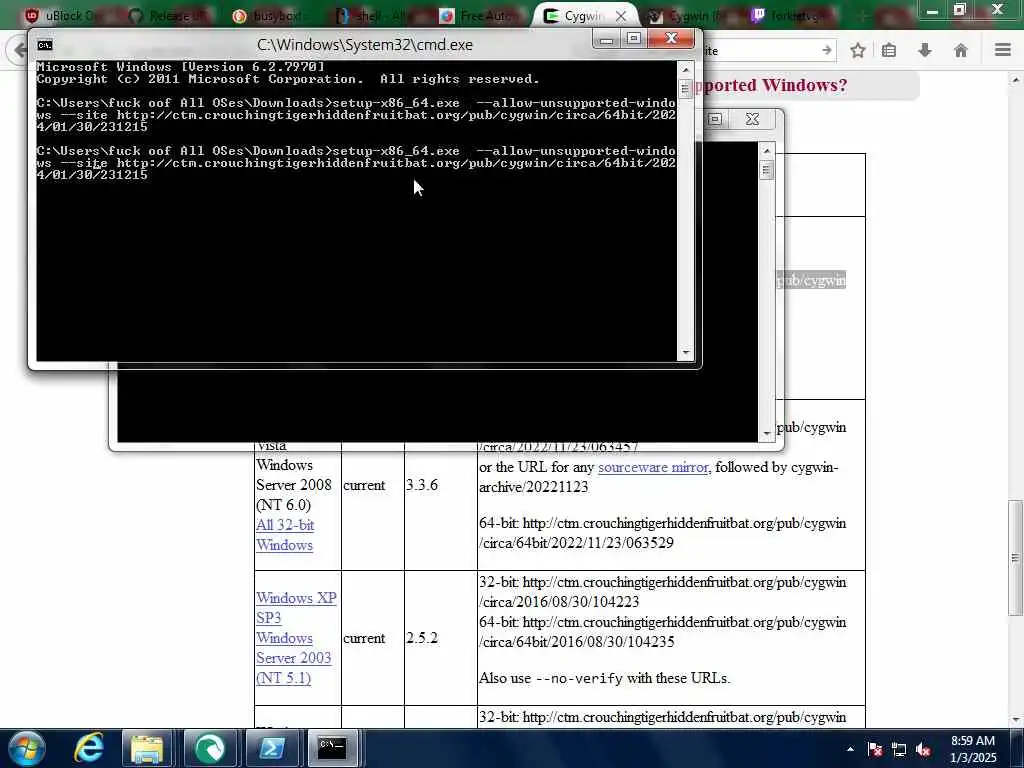1024x768 pixels.
Task: Open the network tray icon
Action: click(x=899, y=749)
